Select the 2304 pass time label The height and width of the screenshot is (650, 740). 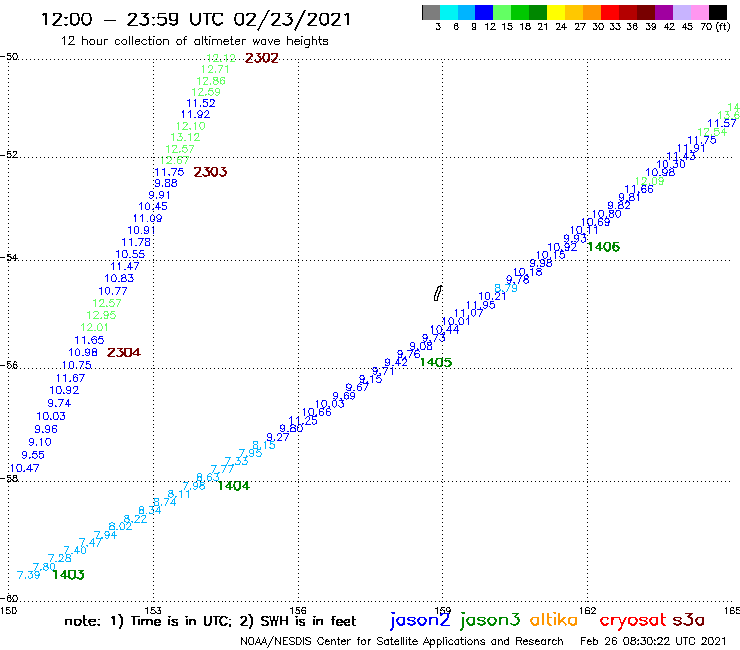tap(124, 352)
